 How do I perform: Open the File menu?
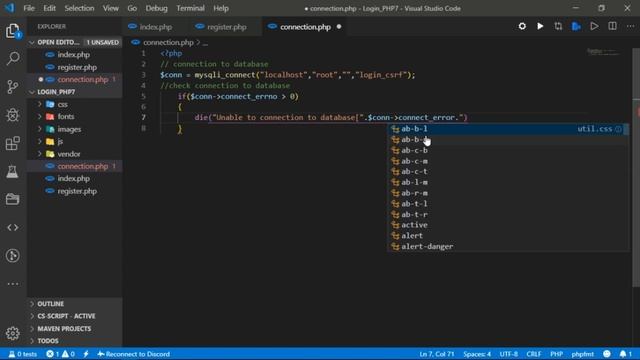pyautogui.click(x=29, y=8)
